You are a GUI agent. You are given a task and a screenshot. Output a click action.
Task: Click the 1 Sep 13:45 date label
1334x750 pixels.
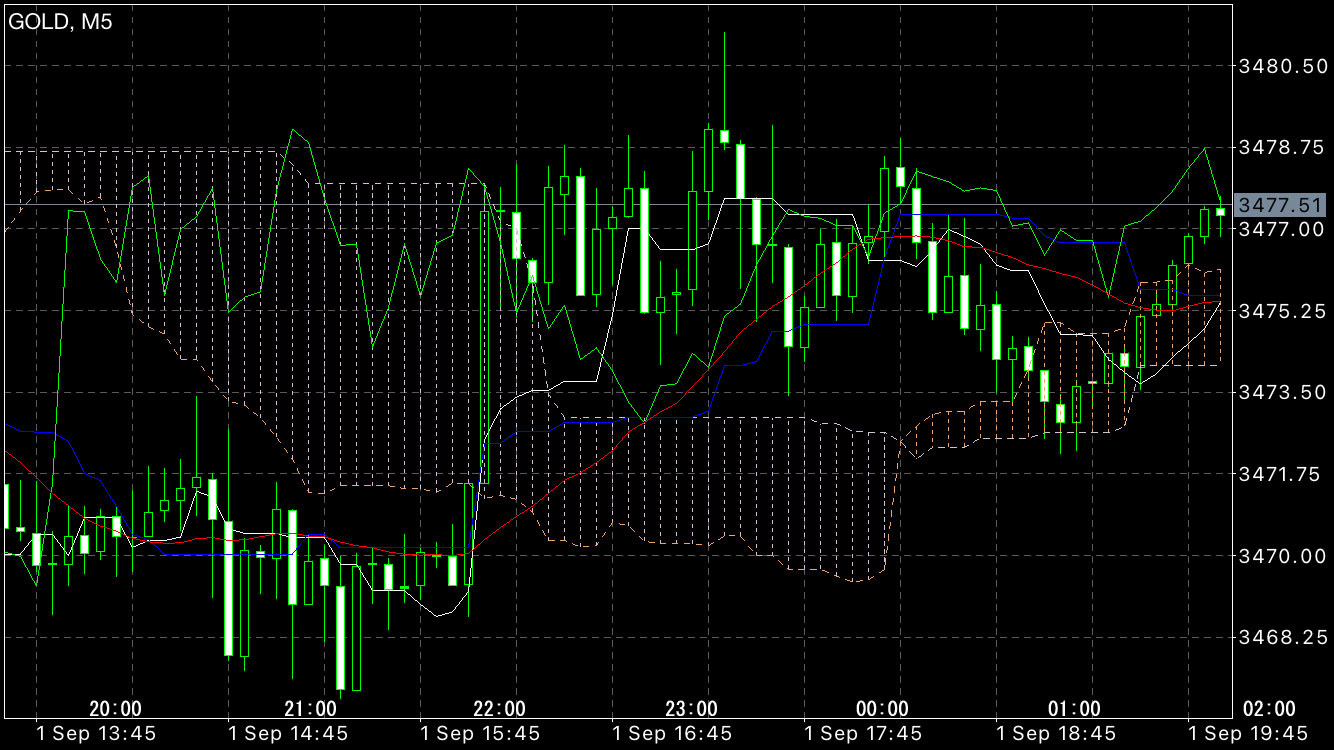click(96, 734)
